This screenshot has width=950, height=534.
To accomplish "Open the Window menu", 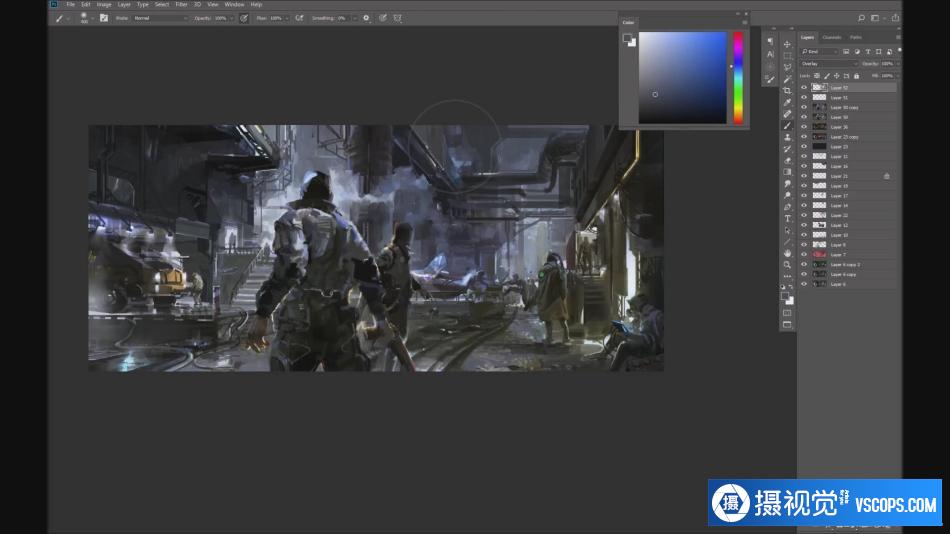I will pyautogui.click(x=234, y=4).
